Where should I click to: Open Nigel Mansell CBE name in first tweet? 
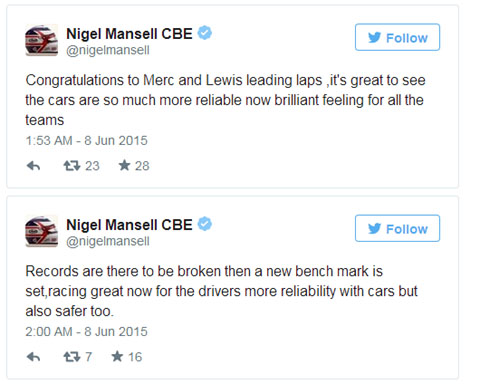[x=129, y=34]
